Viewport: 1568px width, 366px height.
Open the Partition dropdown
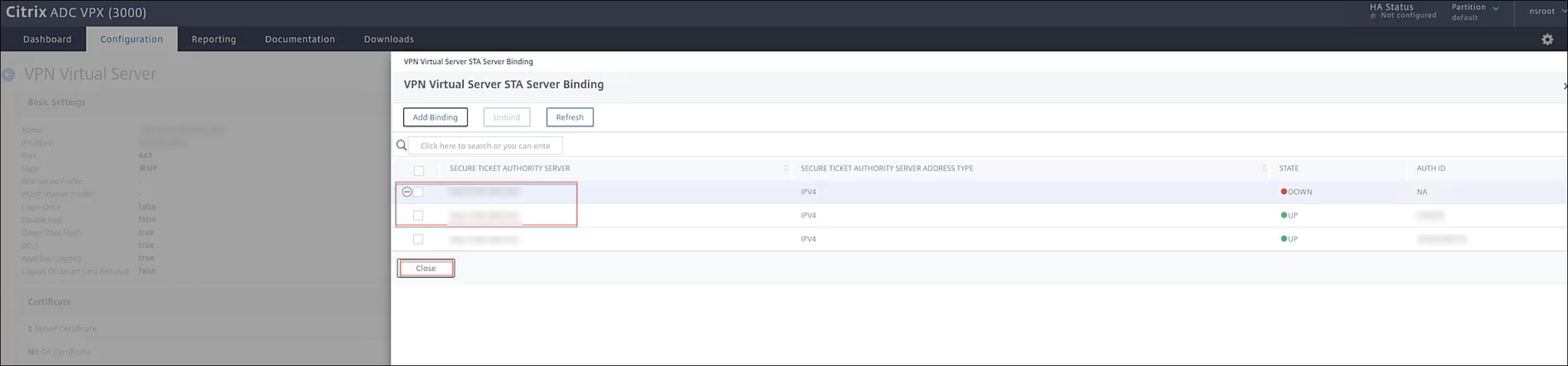1475,12
